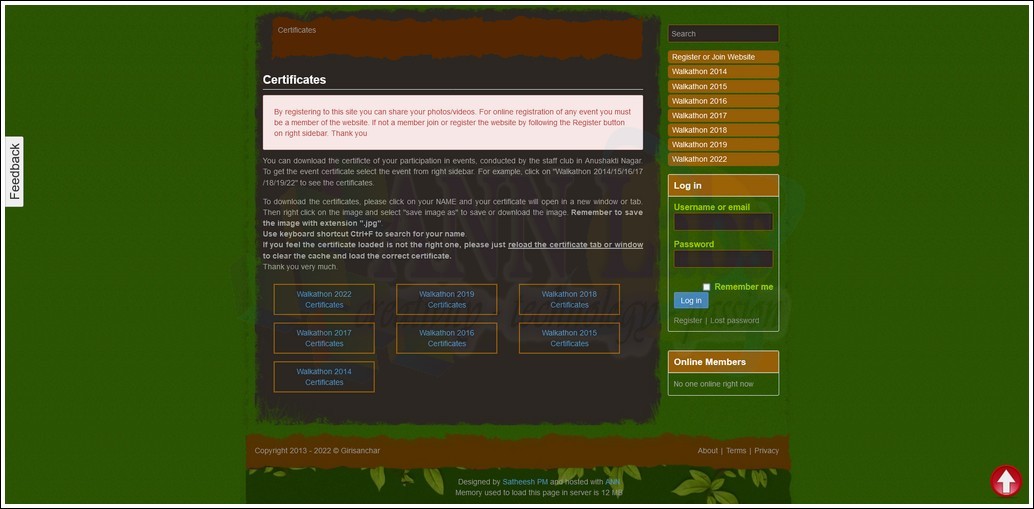Image resolution: width=1034 pixels, height=509 pixels.
Task: Open Walkathon 2014 Certificates box
Action: (324, 377)
